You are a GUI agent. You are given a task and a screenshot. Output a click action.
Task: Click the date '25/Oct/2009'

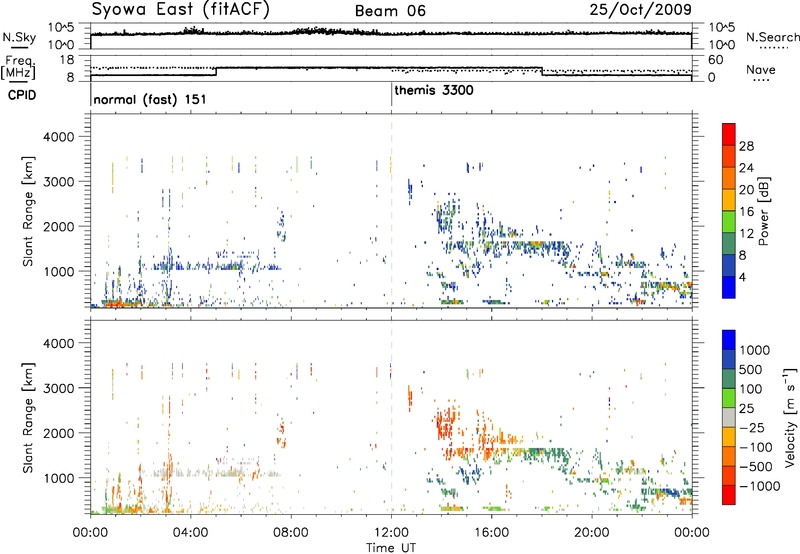(641, 10)
